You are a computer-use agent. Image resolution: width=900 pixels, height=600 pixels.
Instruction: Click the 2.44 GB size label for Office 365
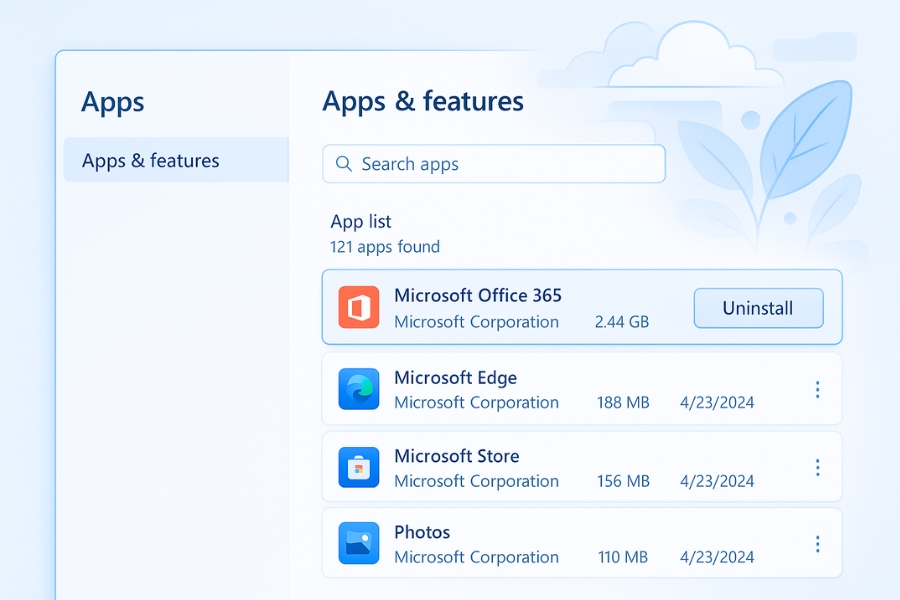coord(621,322)
